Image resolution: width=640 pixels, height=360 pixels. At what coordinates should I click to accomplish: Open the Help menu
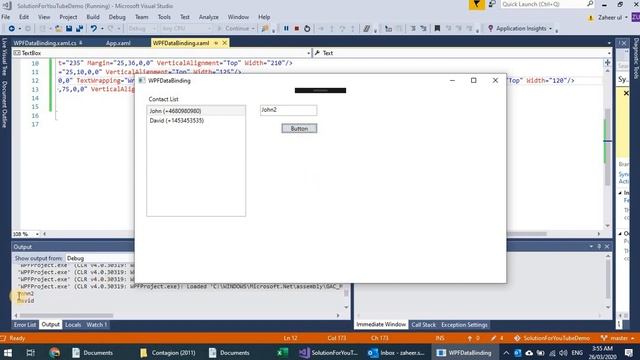(264, 17)
